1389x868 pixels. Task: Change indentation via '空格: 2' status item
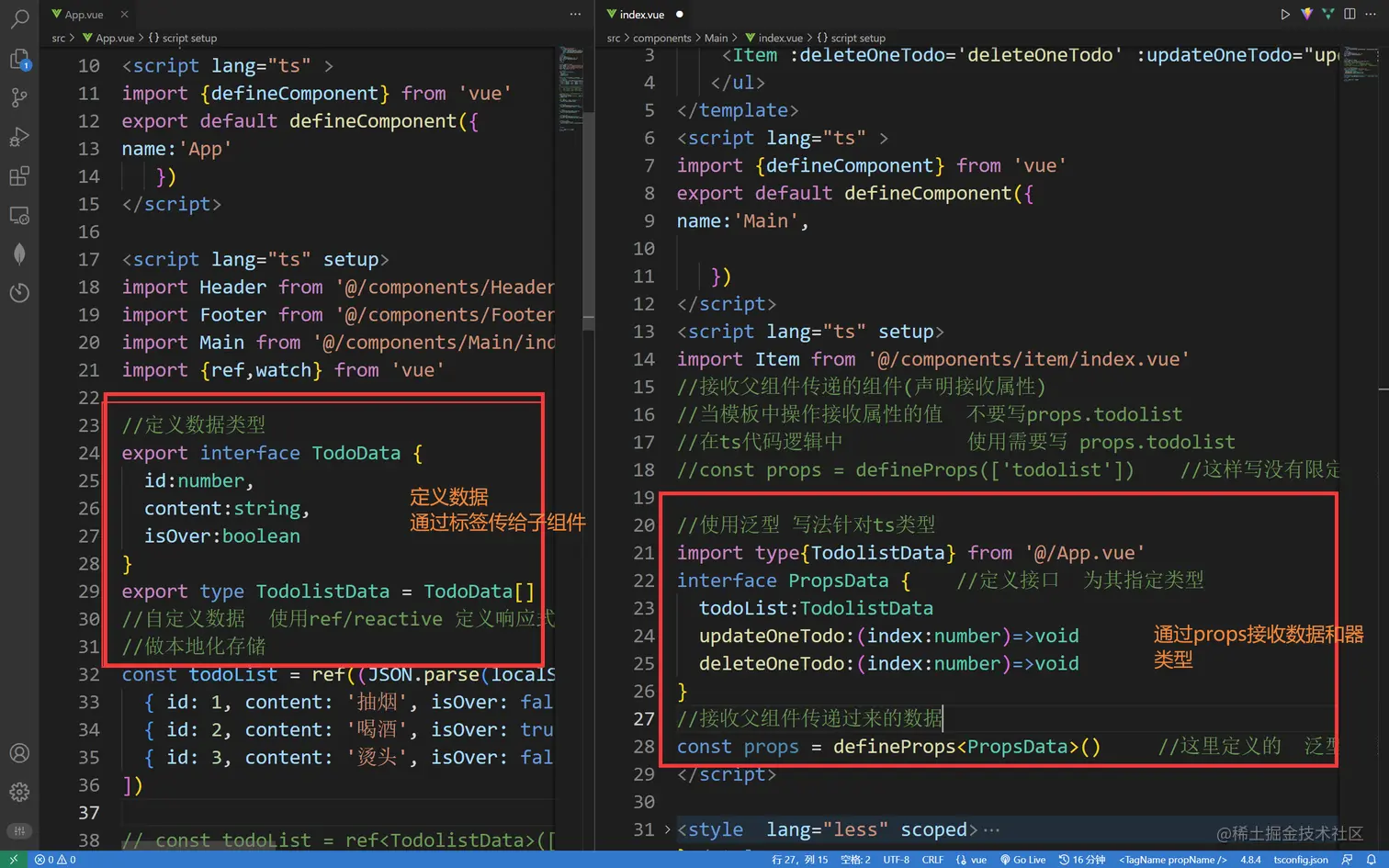855,860
